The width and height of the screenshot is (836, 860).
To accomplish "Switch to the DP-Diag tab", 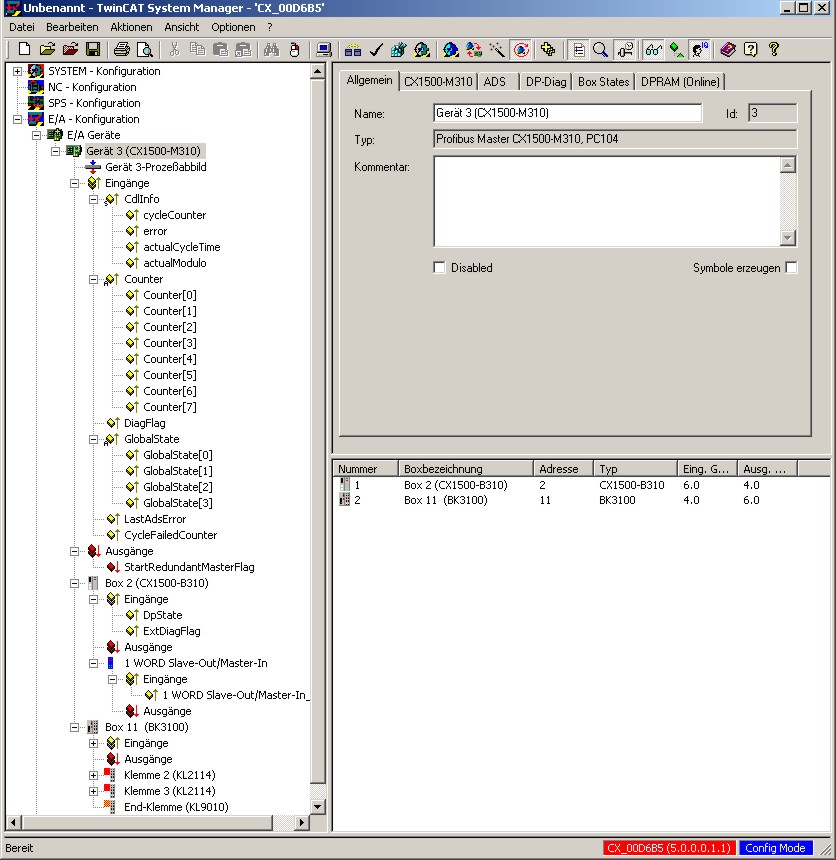I will 546,82.
